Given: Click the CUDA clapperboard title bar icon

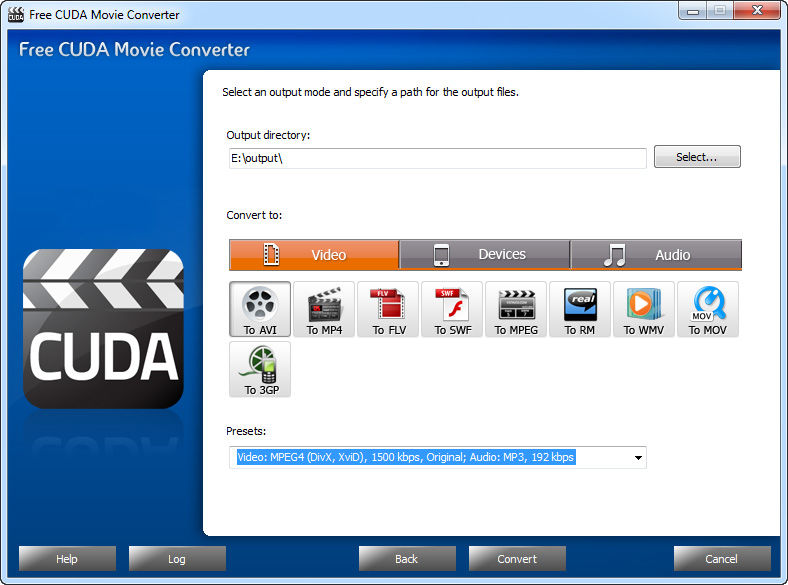Looking at the screenshot, I should 16,15.
